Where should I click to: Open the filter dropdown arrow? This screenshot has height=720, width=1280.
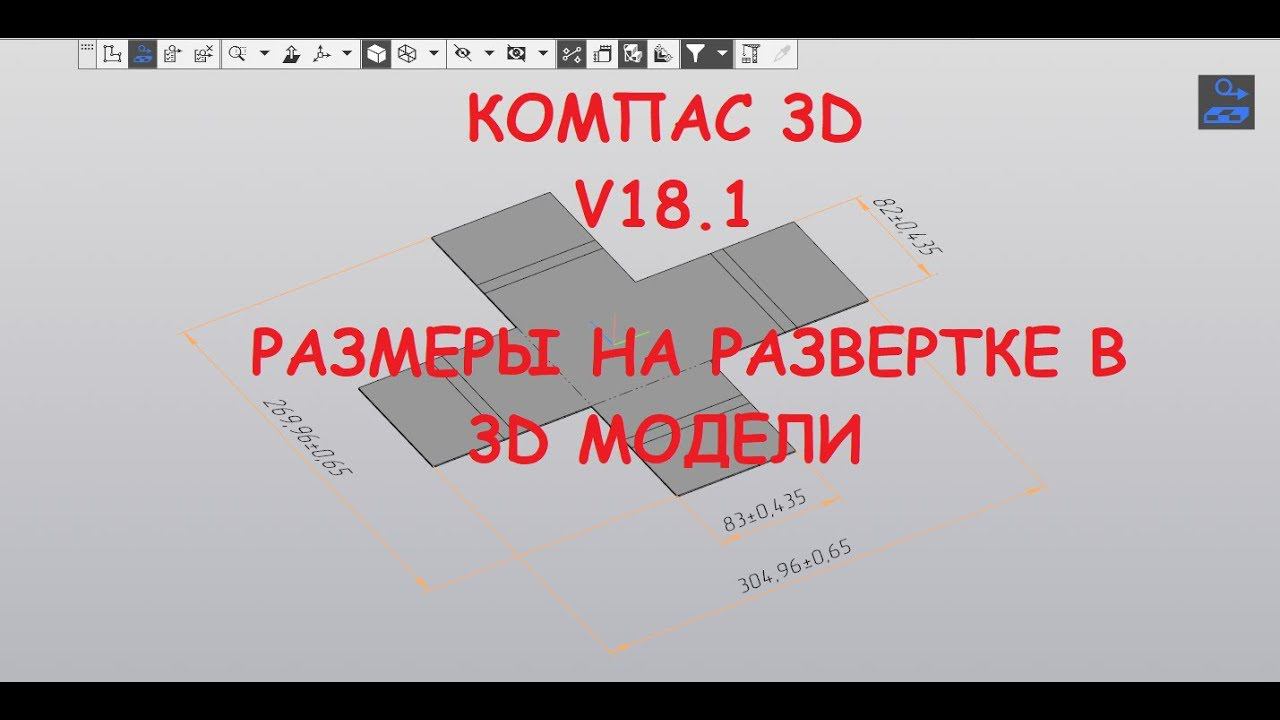(721, 54)
